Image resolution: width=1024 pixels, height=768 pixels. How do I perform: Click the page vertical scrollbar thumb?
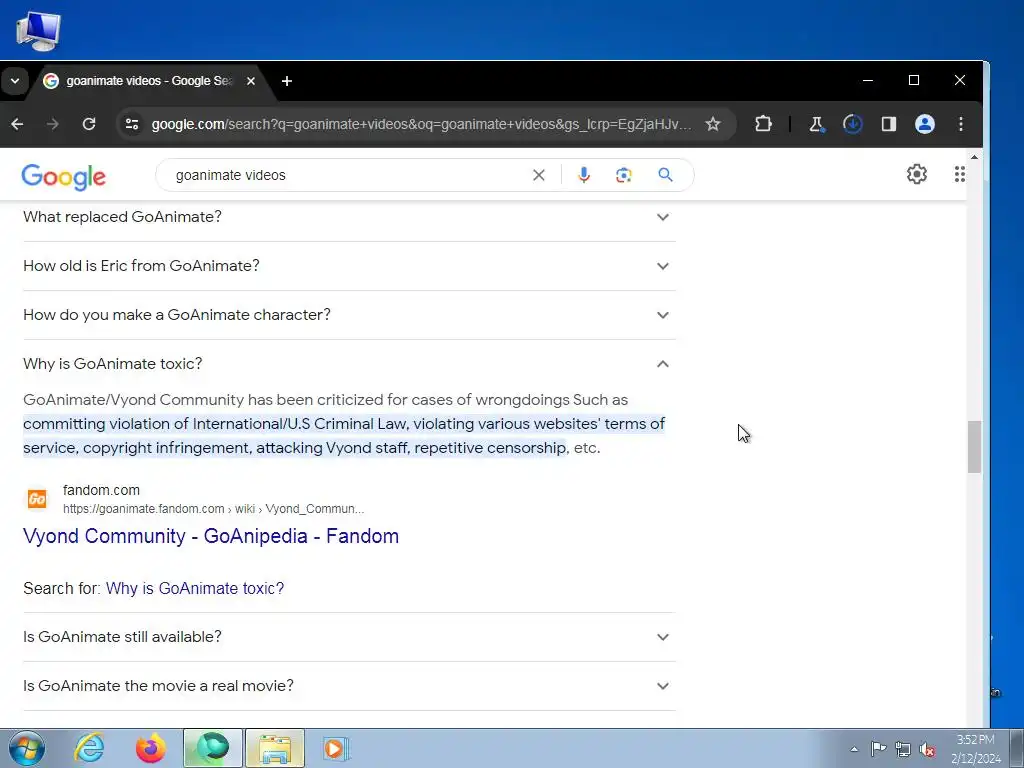point(974,447)
